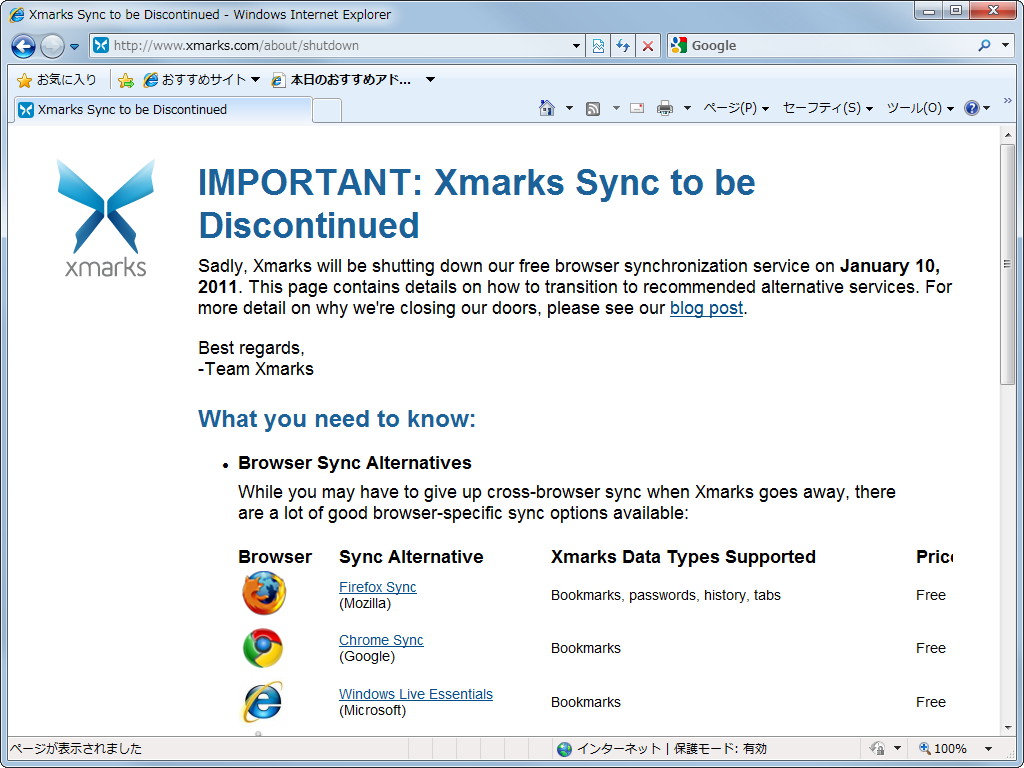This screenshot has height=768, width=1024.
Task: Follow the blog post link
Action: pos(705,308)
